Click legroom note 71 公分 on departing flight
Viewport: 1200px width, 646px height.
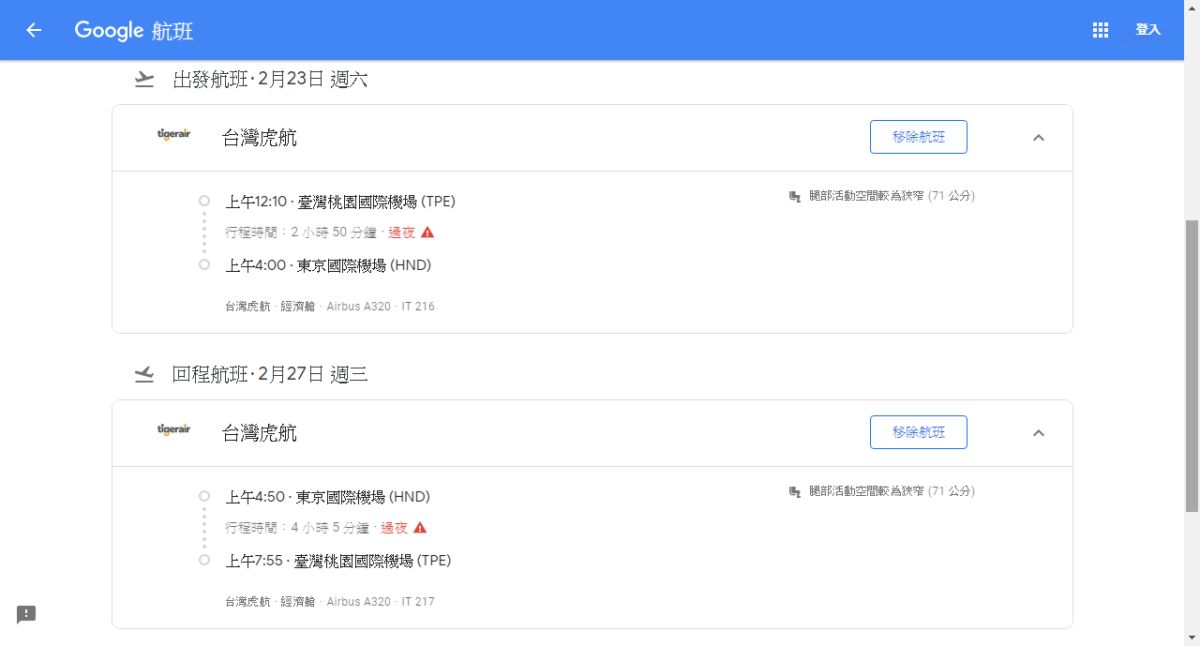click(891, 196)
